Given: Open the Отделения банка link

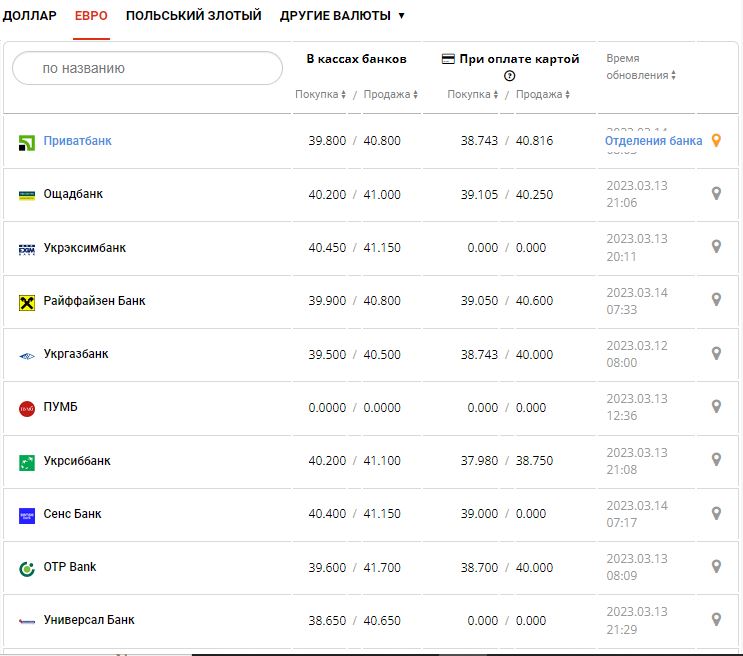Looking at the screenshot, I should tap(653, 141).
